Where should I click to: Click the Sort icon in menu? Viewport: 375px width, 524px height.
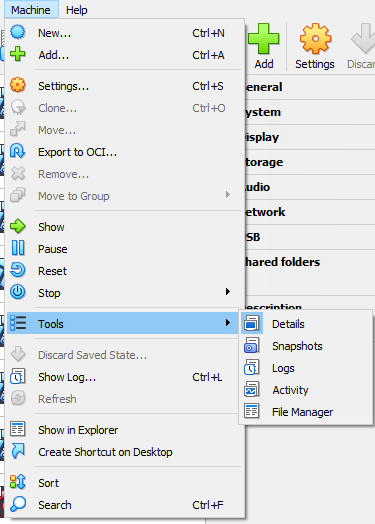coord(18,483)
